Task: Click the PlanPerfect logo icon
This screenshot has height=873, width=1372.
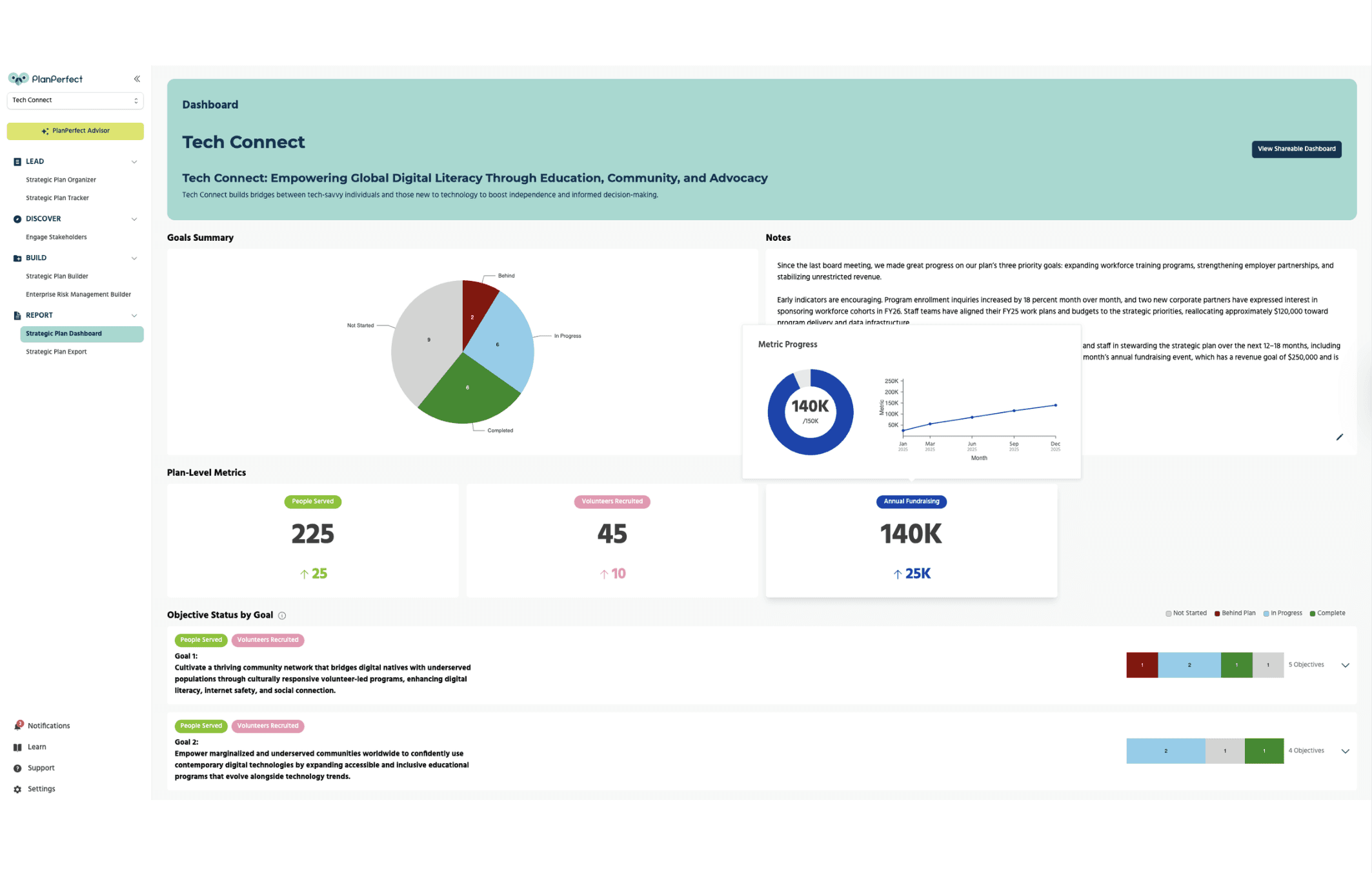Action: pos(18,79)
